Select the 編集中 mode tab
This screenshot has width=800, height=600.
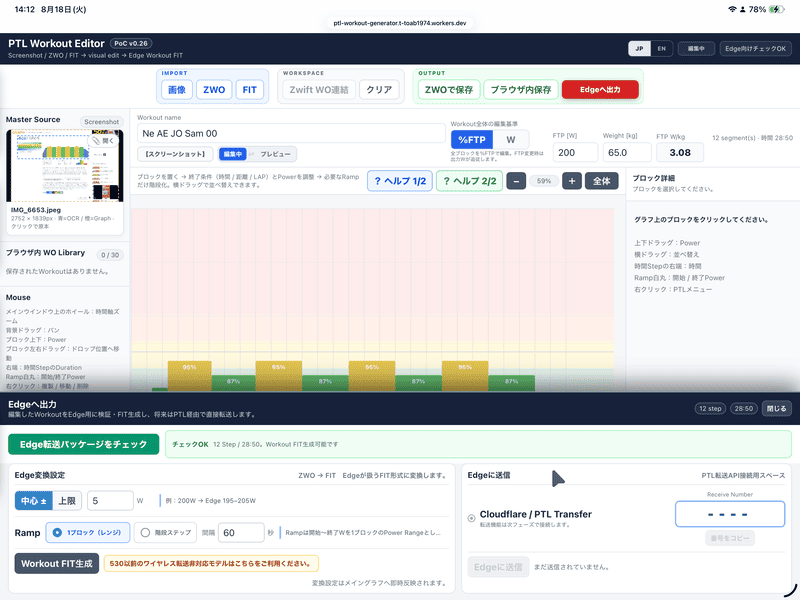[233, 154]
